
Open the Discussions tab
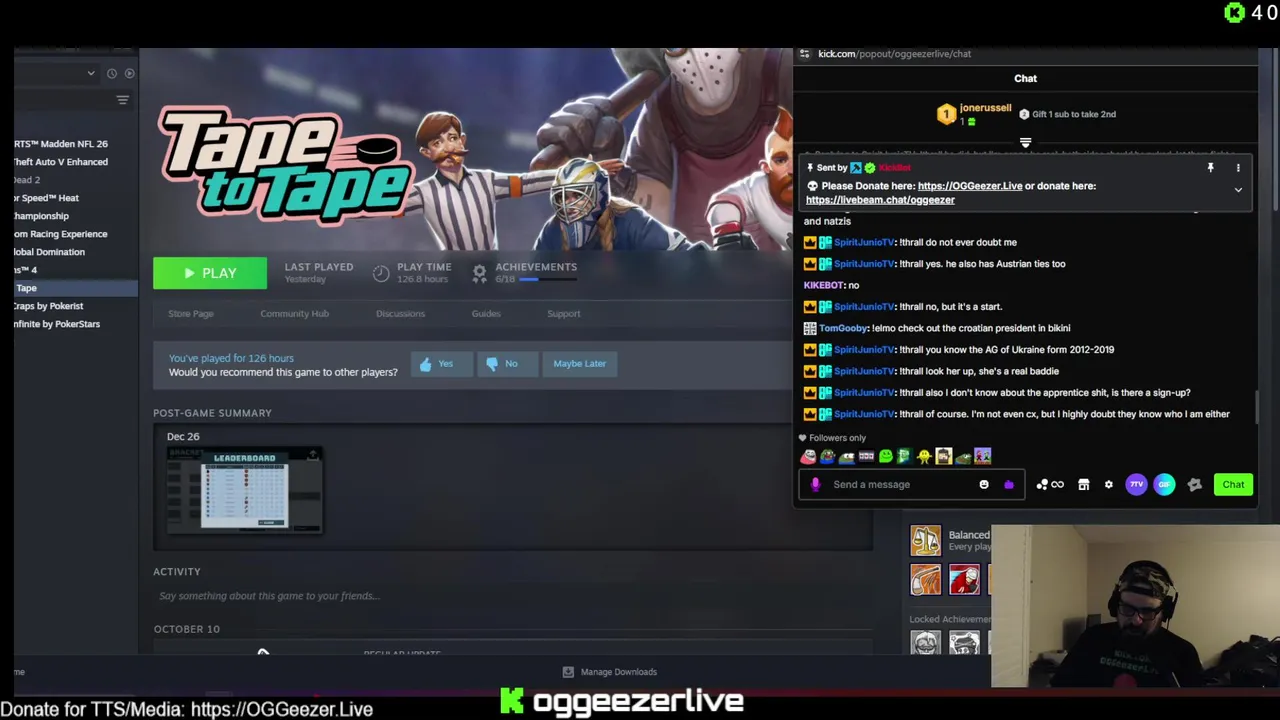point(400,314)
